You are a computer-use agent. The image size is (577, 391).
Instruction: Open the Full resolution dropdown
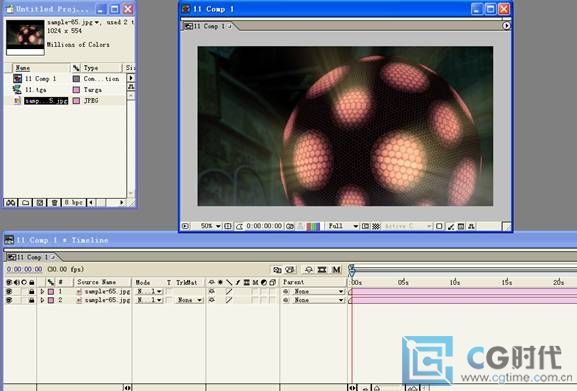343,226
